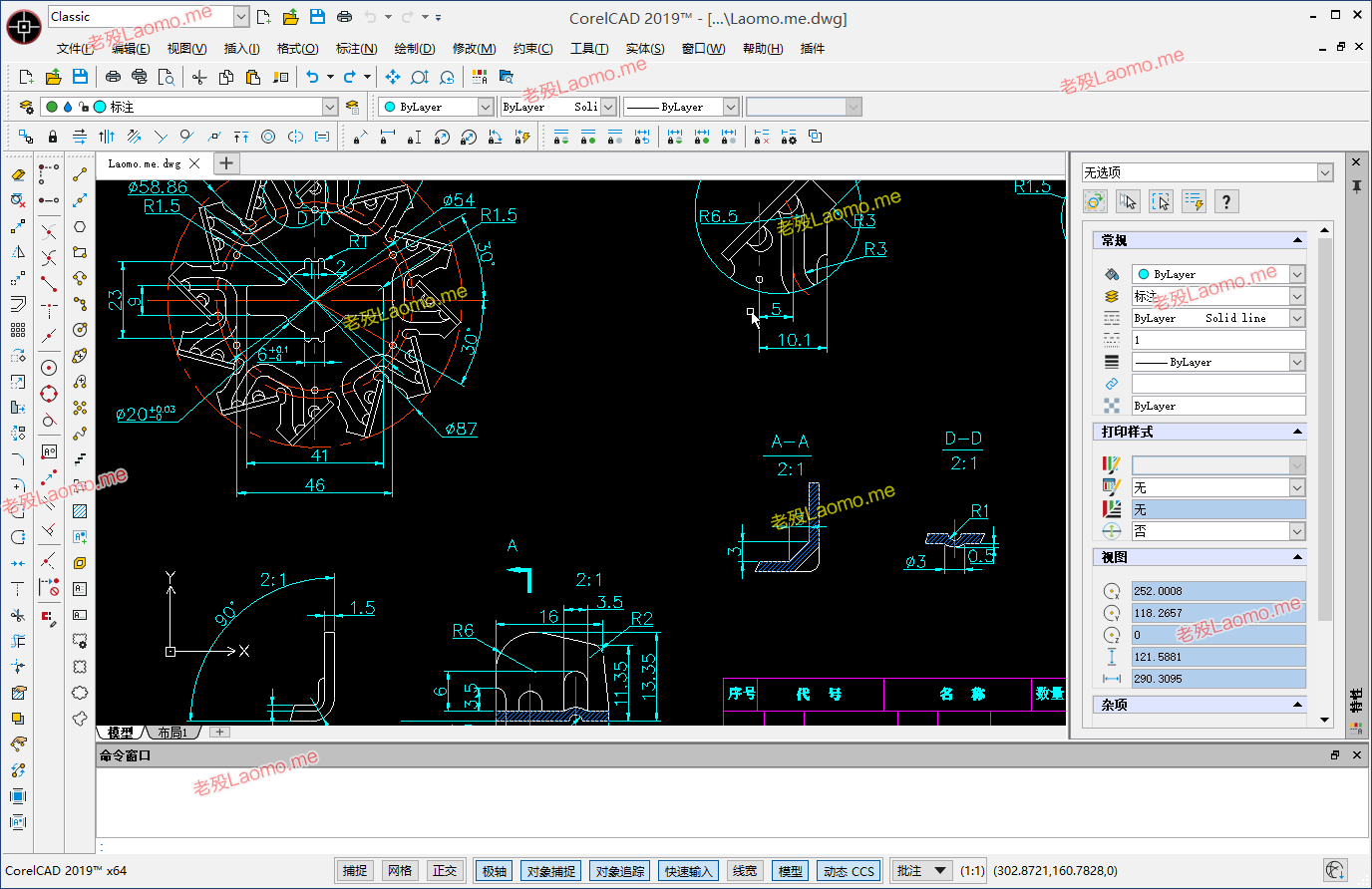Screen dimensions: 1372x889
Task: Open the ByLayer color dropdown in toolbar
Action: 486,107
